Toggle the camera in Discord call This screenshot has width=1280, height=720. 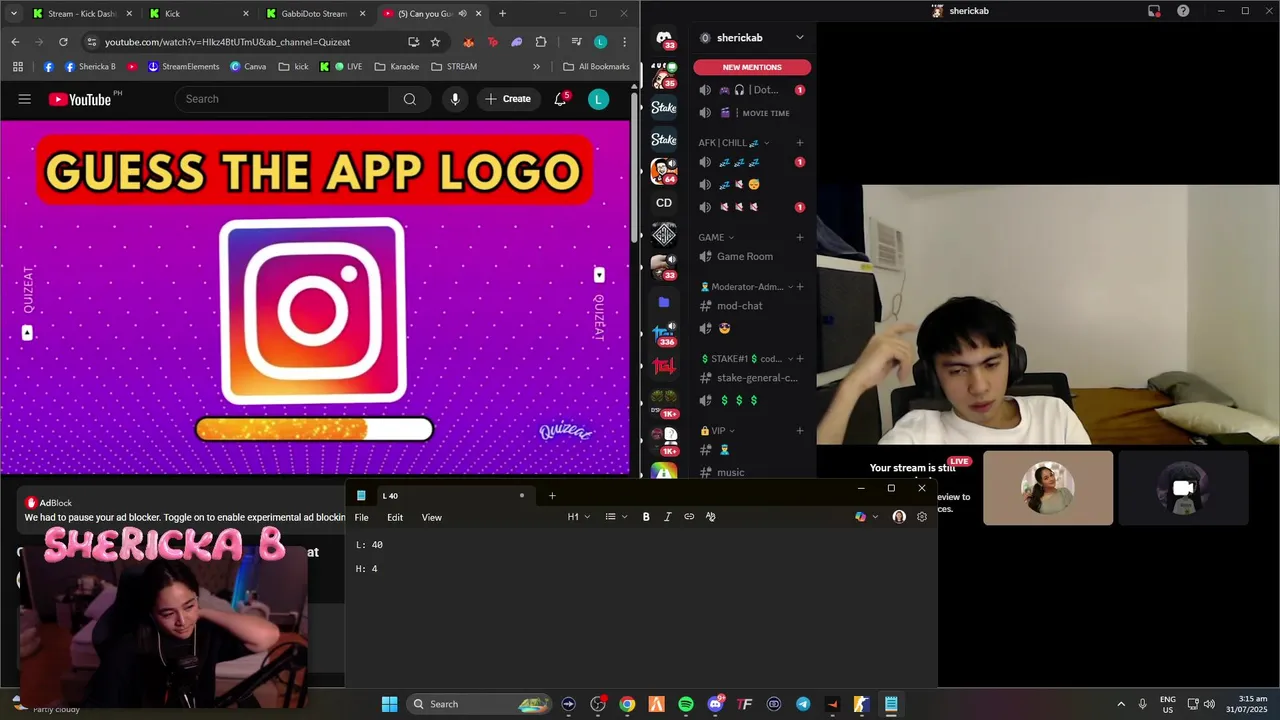tap(1183, 488)
